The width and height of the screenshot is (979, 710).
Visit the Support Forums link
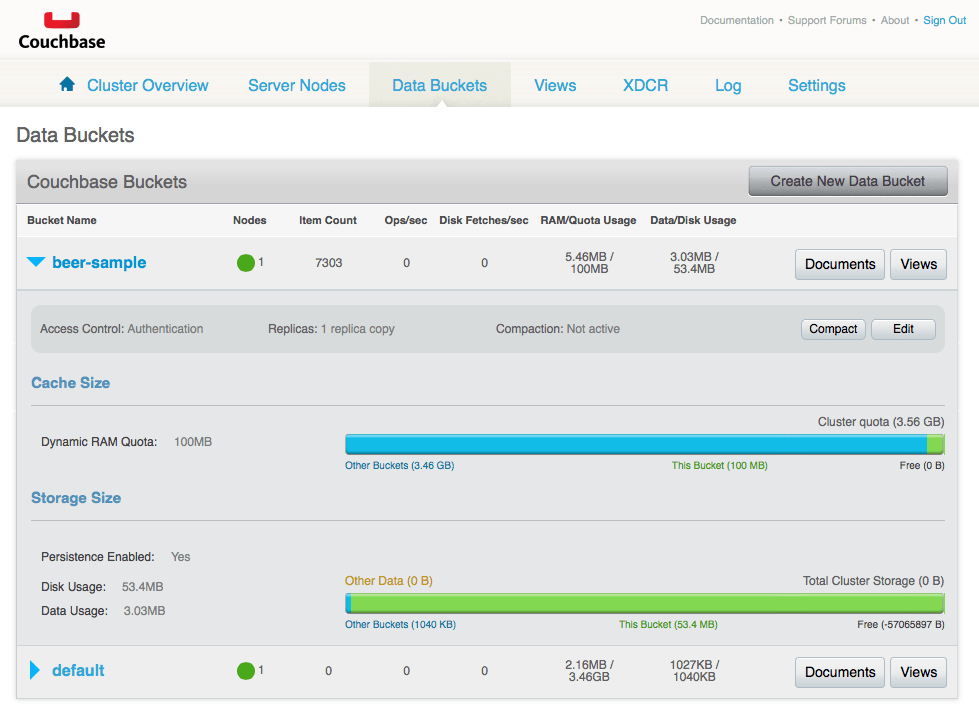click(x=827, y=20)
